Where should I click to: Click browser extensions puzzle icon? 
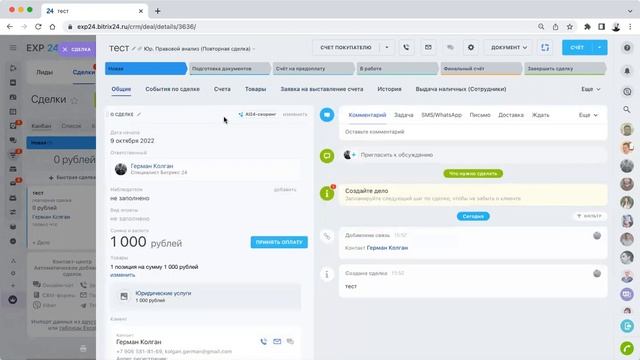(x=587, y=27)
